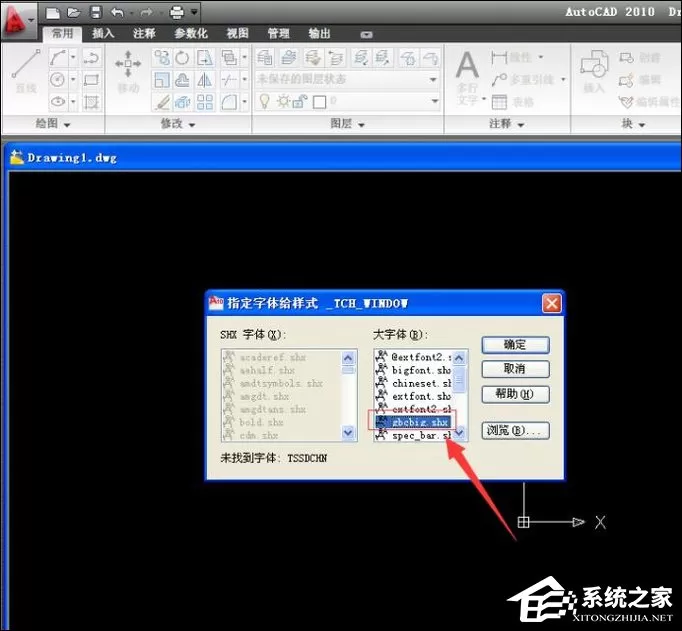Open the 未保存的图层状态 layer state dropdown
This screenshot has height=631, width=682.
(347, 79)
